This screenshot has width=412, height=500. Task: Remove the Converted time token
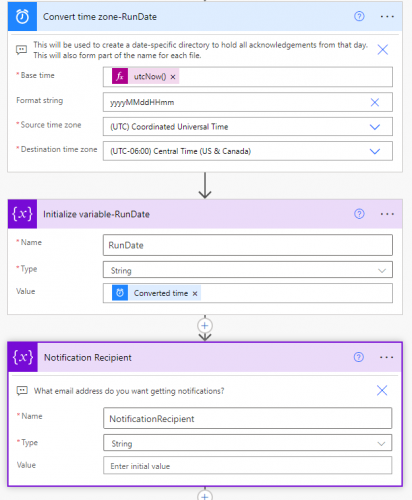(x=195, y=294)
